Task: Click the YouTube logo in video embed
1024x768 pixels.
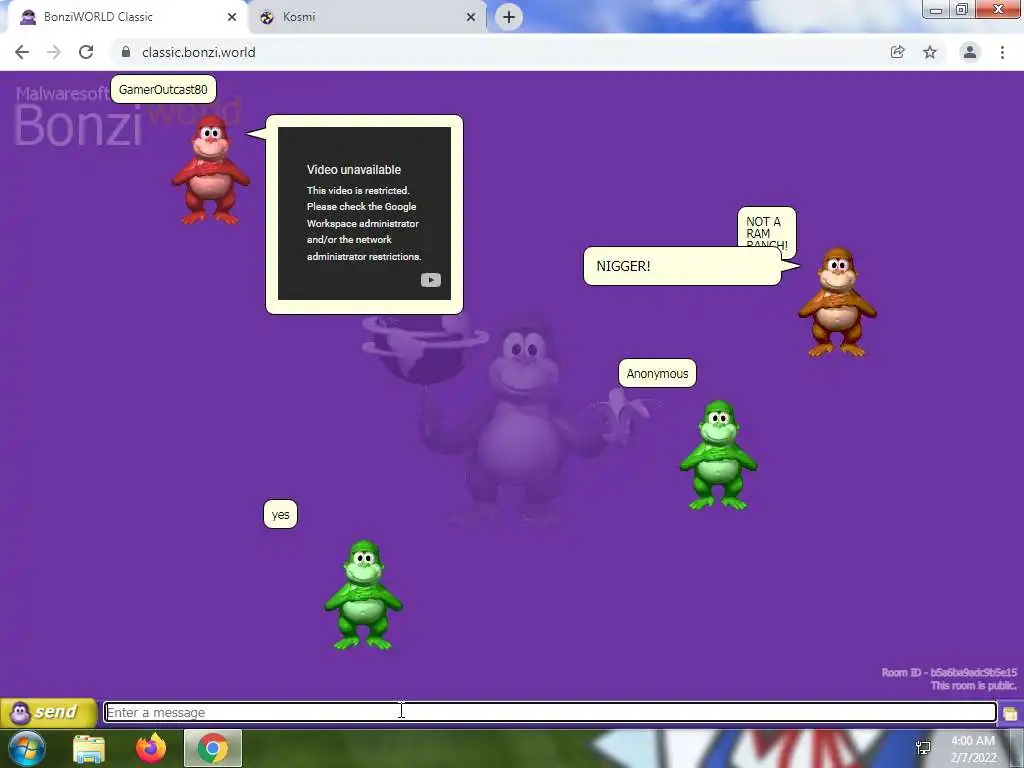Action: click(430, 280)
